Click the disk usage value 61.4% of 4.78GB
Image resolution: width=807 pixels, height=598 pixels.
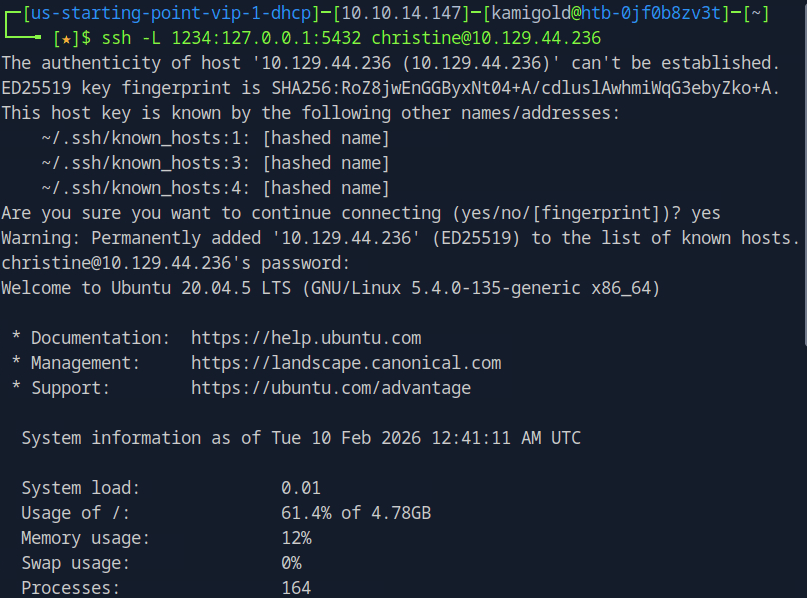356,513
